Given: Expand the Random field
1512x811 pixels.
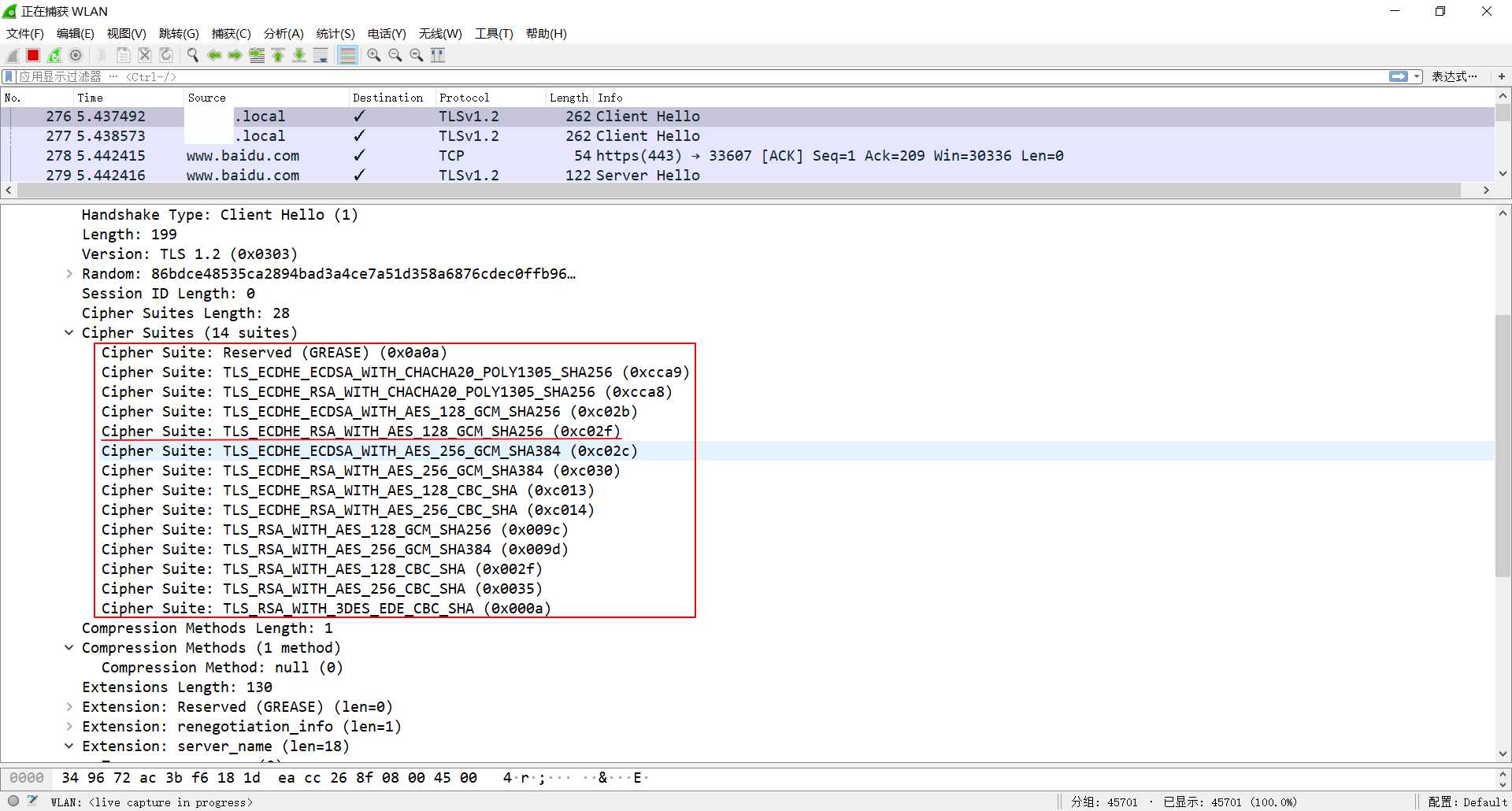Looking at the screenshot, I should 69,274.
